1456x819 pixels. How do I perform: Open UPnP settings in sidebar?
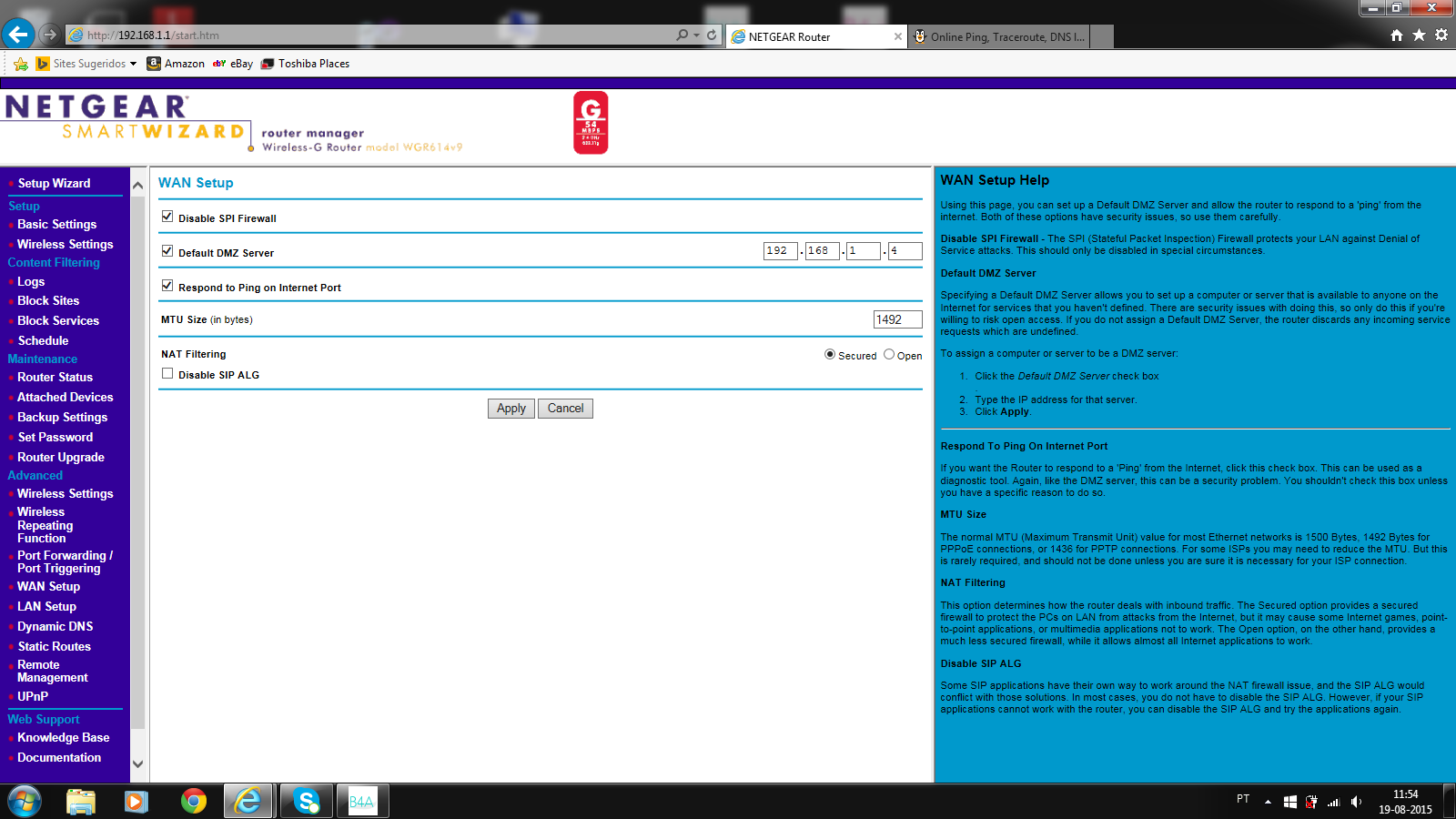33,696
